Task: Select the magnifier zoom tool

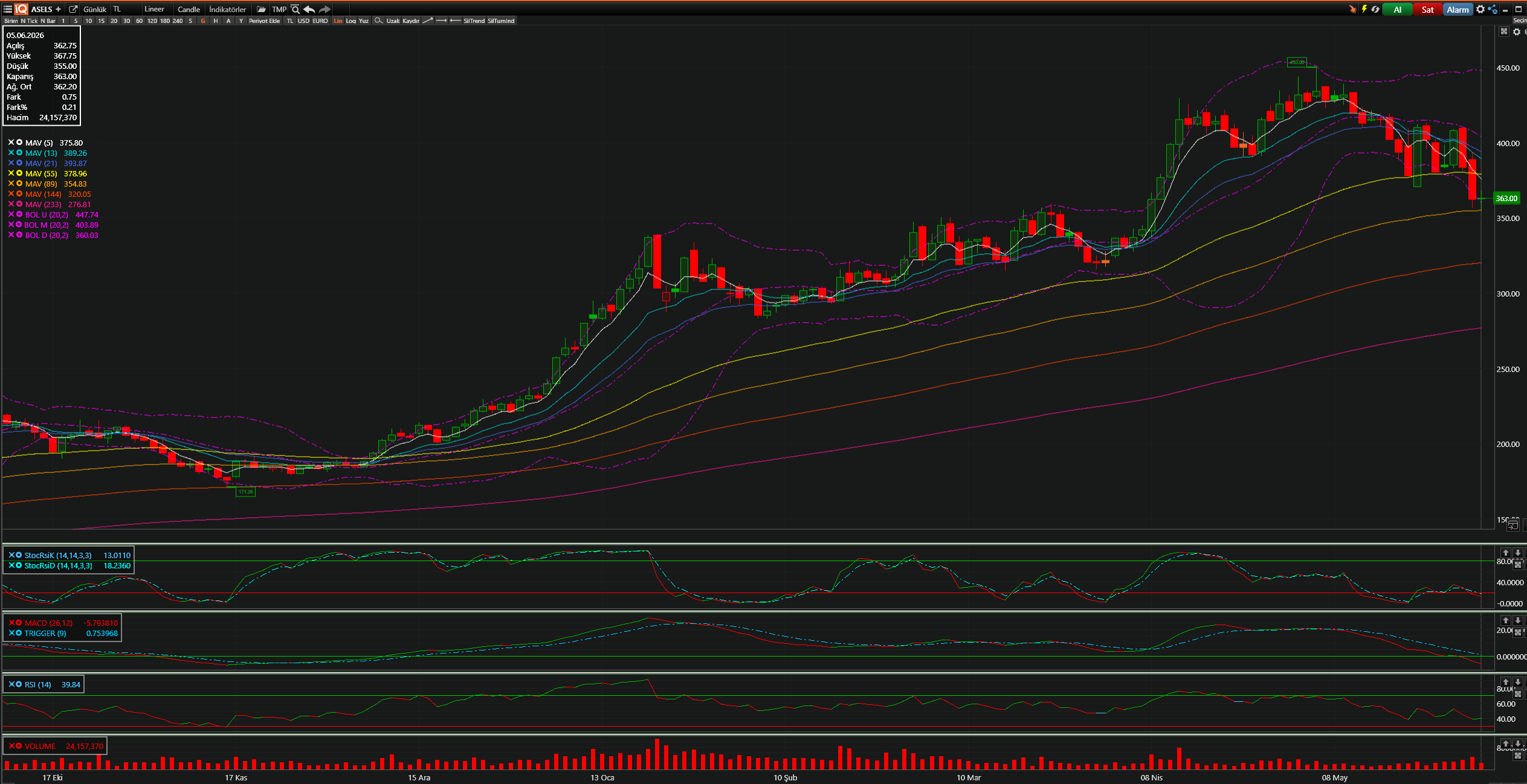Action: (x=378, y=21)
